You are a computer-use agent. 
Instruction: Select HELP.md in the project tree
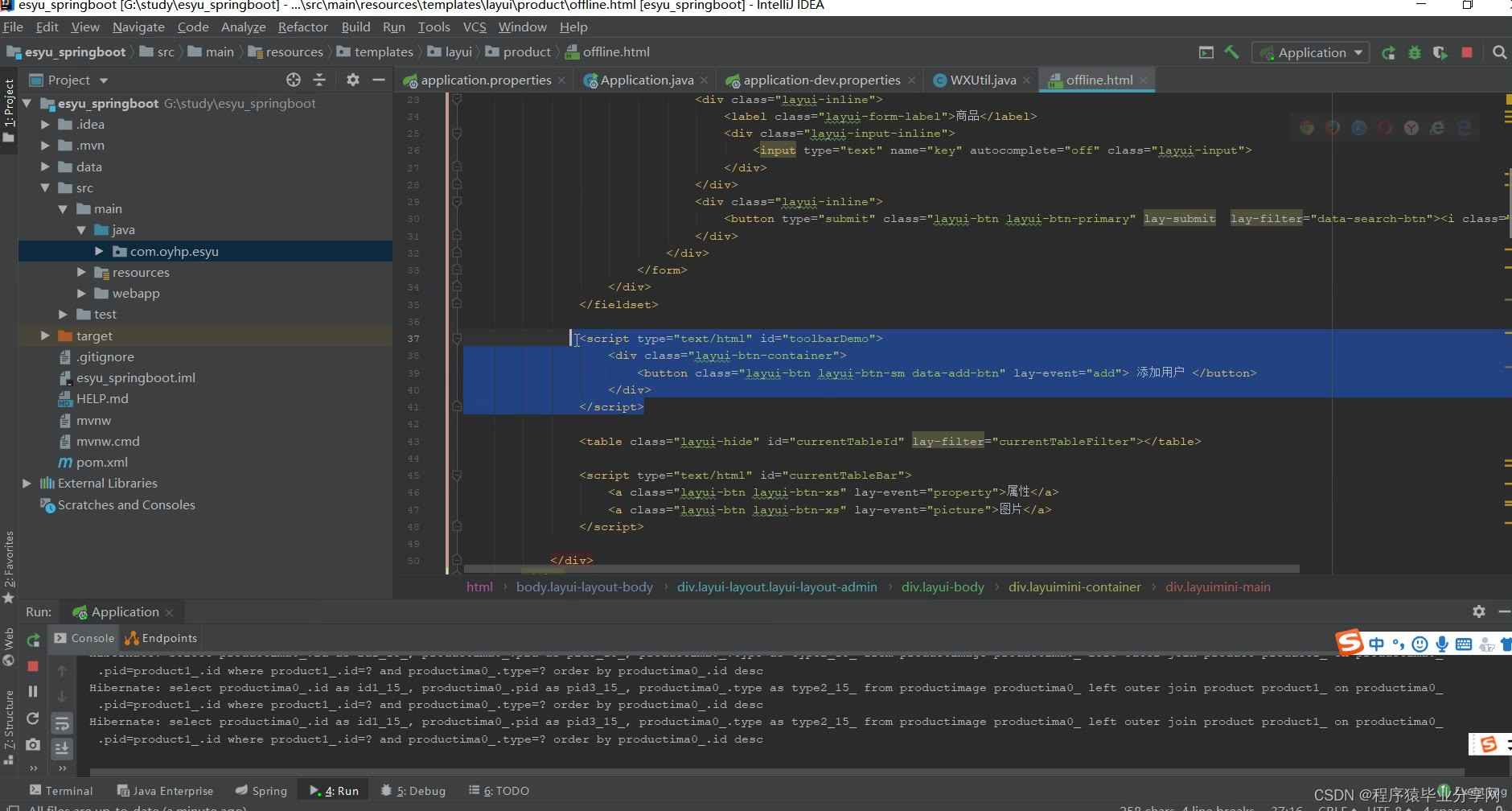[x=102, y=398]
